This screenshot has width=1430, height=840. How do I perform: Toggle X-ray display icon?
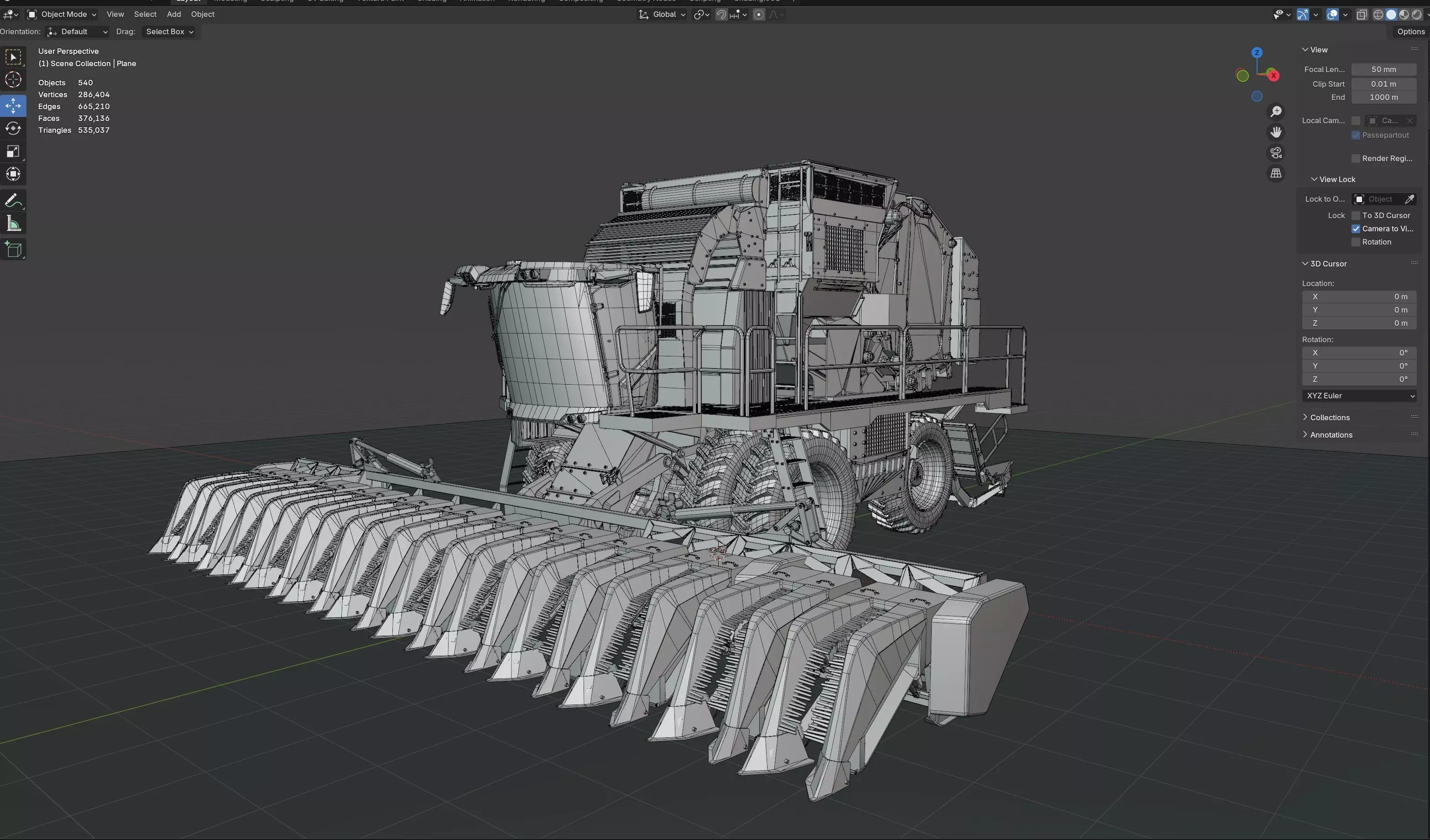[1362, 15]
